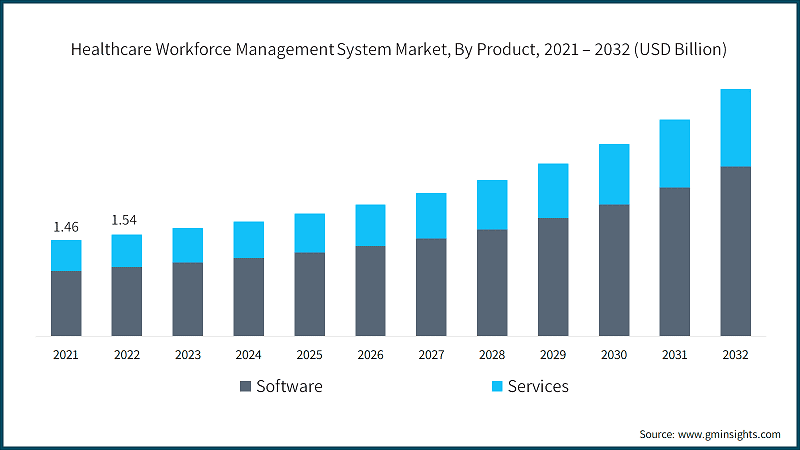Click the 2023 axis label
800x450 pixels.
pos(188,355)
